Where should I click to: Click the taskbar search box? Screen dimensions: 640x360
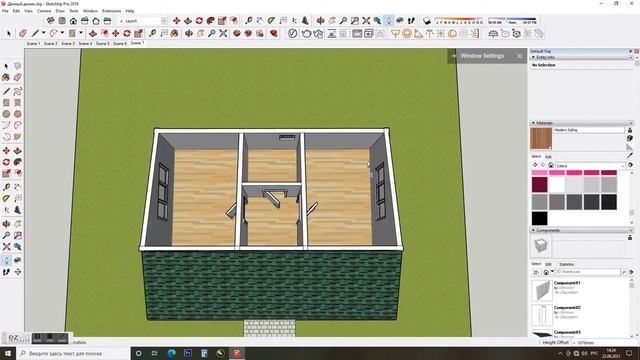coord(73,353)
